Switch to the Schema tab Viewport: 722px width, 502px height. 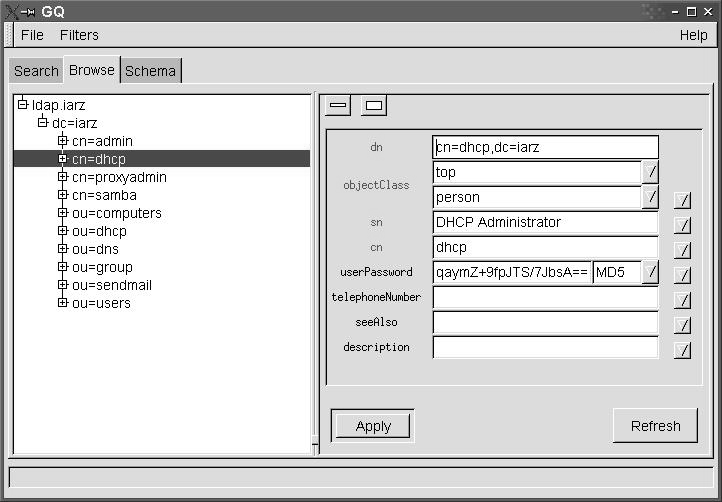[x=150, y=71]
